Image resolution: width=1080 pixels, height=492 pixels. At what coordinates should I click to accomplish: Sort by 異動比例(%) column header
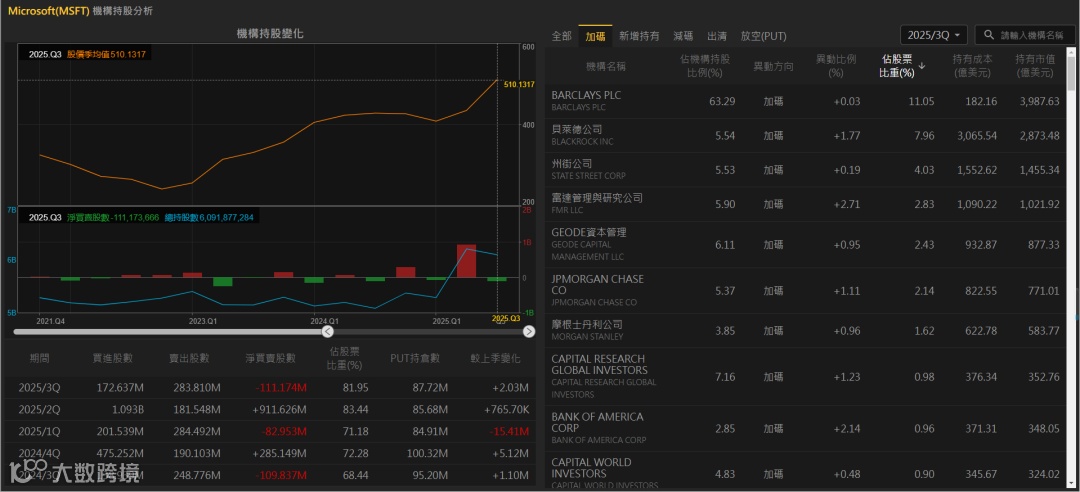pos(835,66)
